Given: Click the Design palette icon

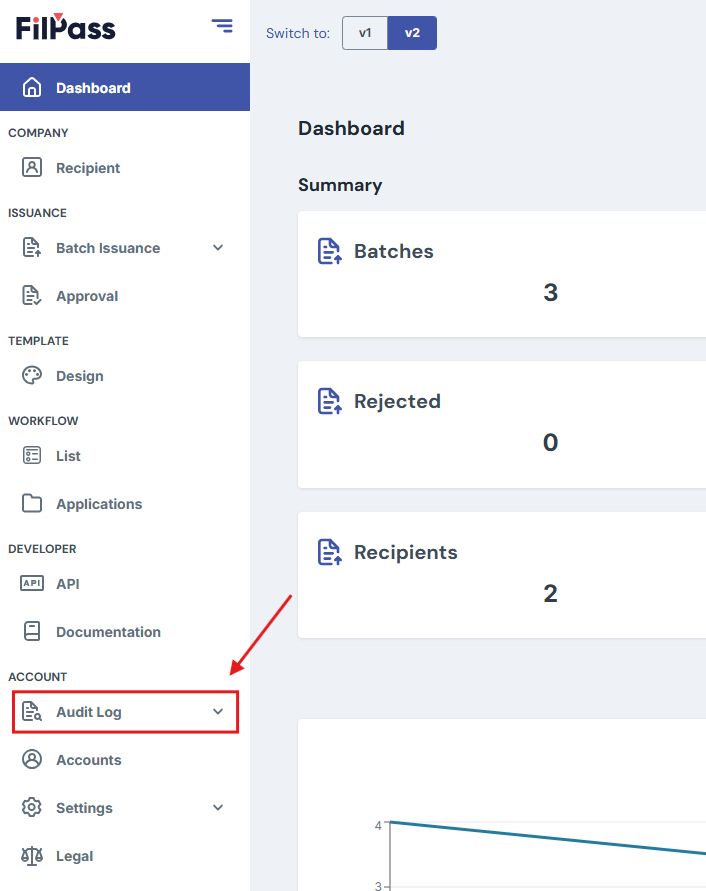Looking at the screenshot, I should (32, 376).
